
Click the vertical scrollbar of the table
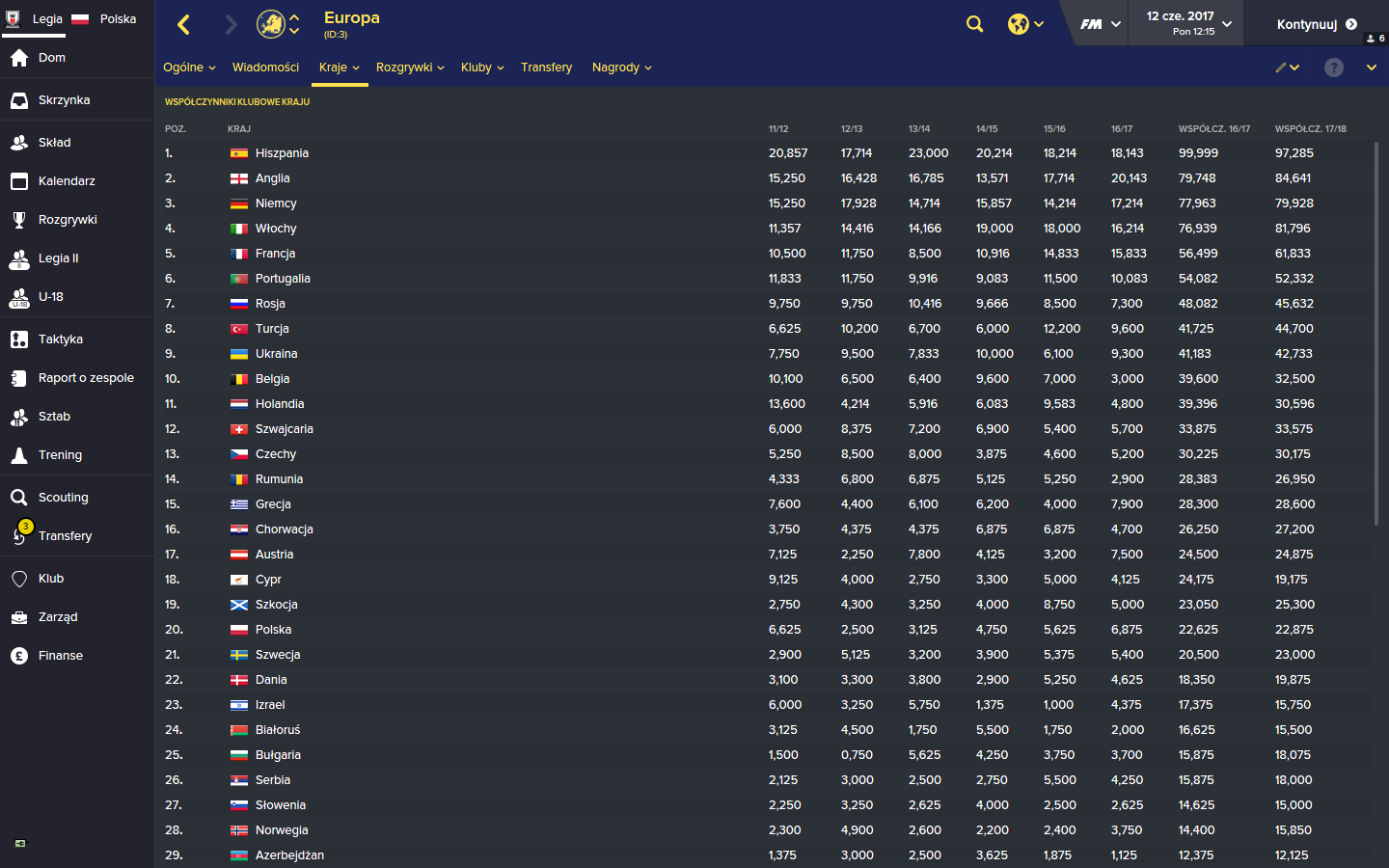pyautogui.click(x=1376, y=334)
